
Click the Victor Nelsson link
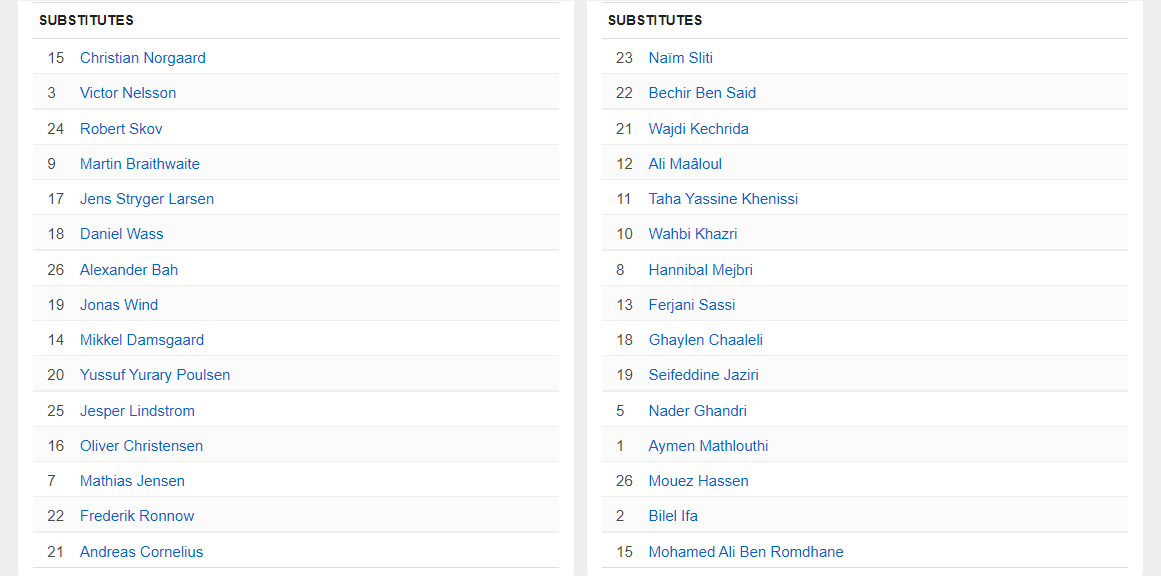(128, 93)
